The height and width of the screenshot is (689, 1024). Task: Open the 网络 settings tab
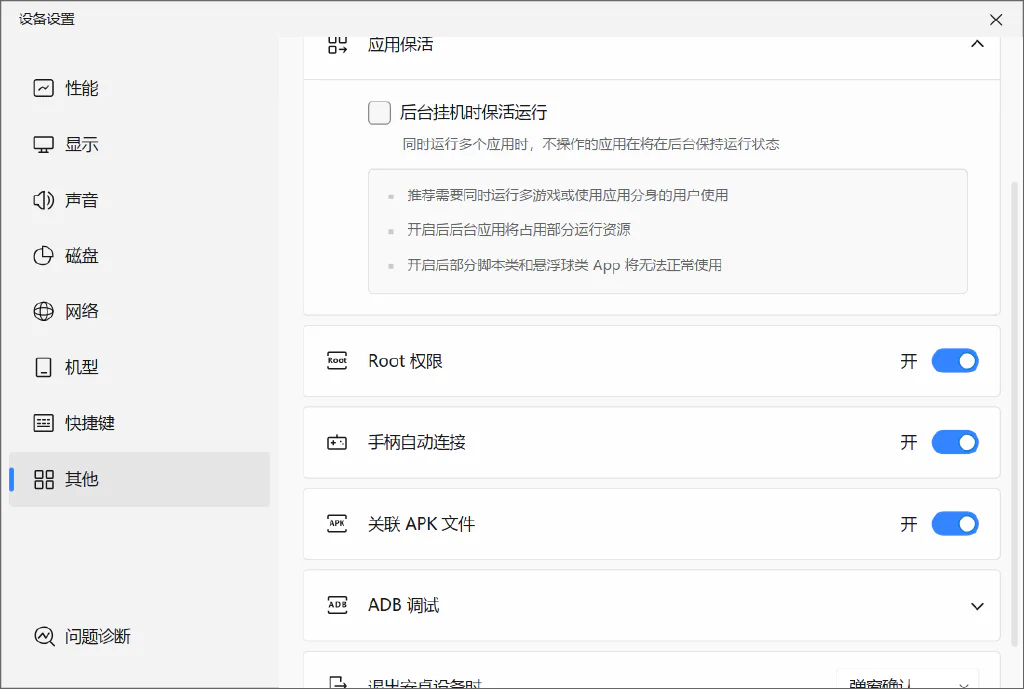pyautogui.click(x=139, y=312)
